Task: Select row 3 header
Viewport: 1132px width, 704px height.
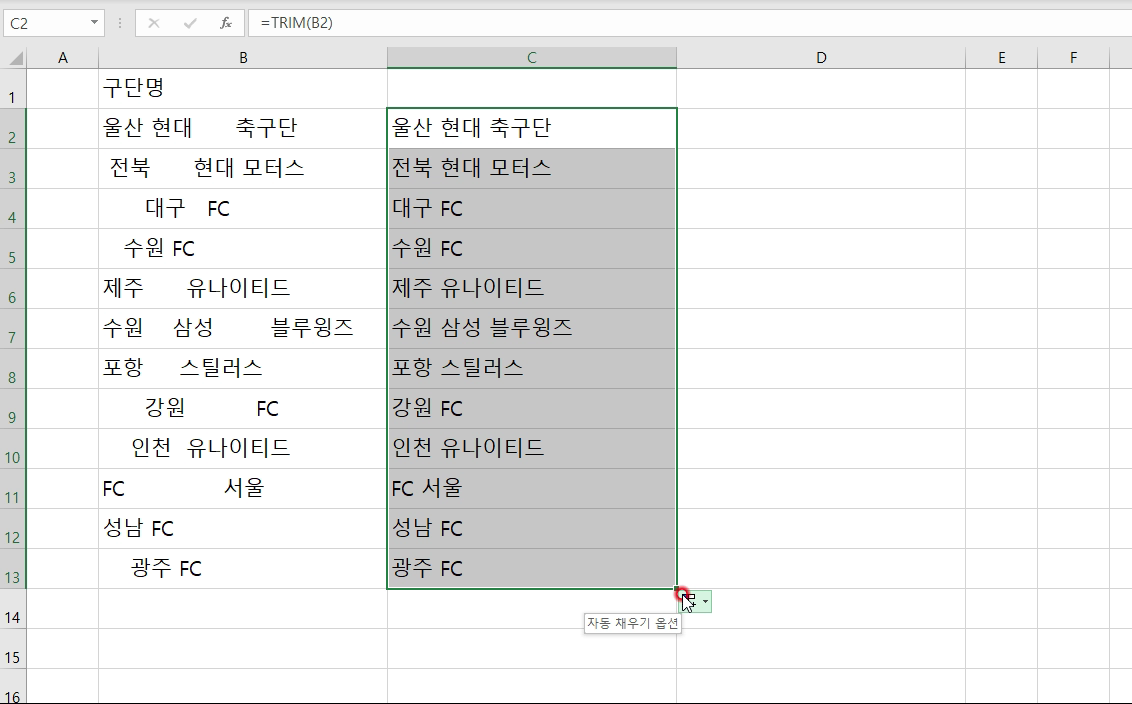Action: [13, 169]
